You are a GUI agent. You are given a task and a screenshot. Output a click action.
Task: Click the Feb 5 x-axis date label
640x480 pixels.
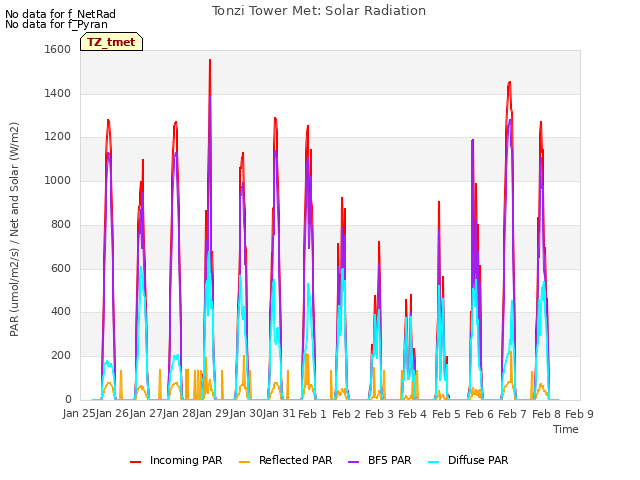coord(446,414)
